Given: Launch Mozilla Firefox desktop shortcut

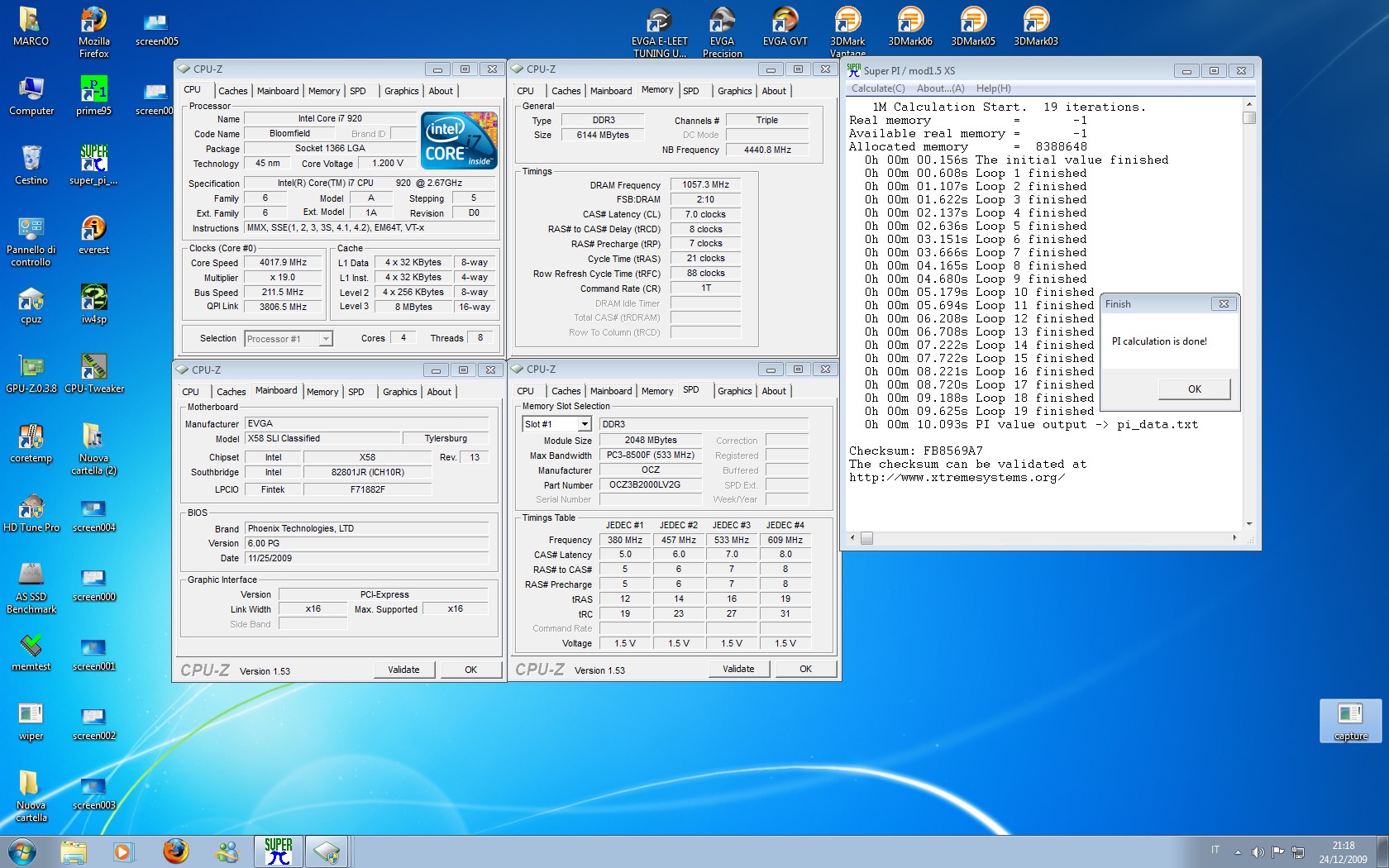Looking at the screenshot, I should (x=93, y=31).
